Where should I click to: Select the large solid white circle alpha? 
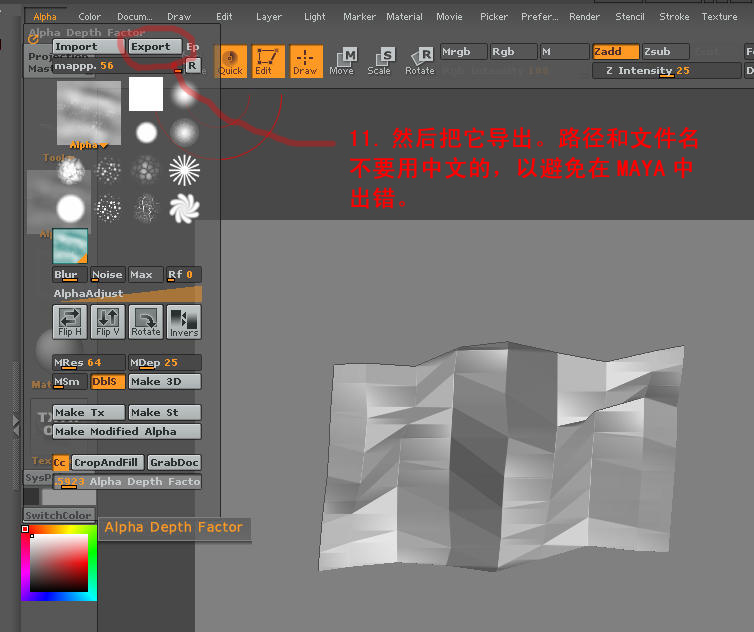71,209
